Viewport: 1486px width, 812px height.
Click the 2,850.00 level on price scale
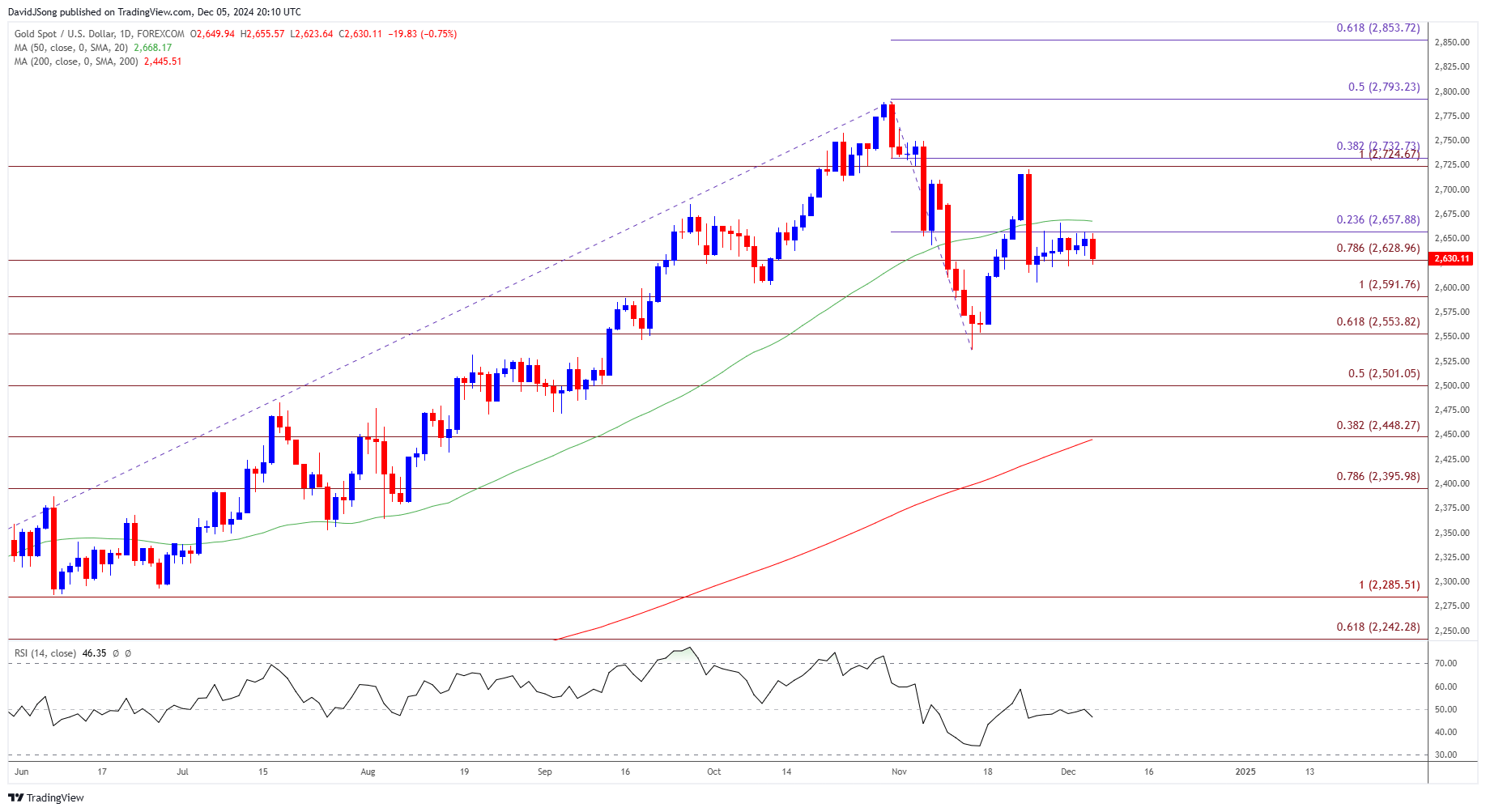(x=1451, y=42)
